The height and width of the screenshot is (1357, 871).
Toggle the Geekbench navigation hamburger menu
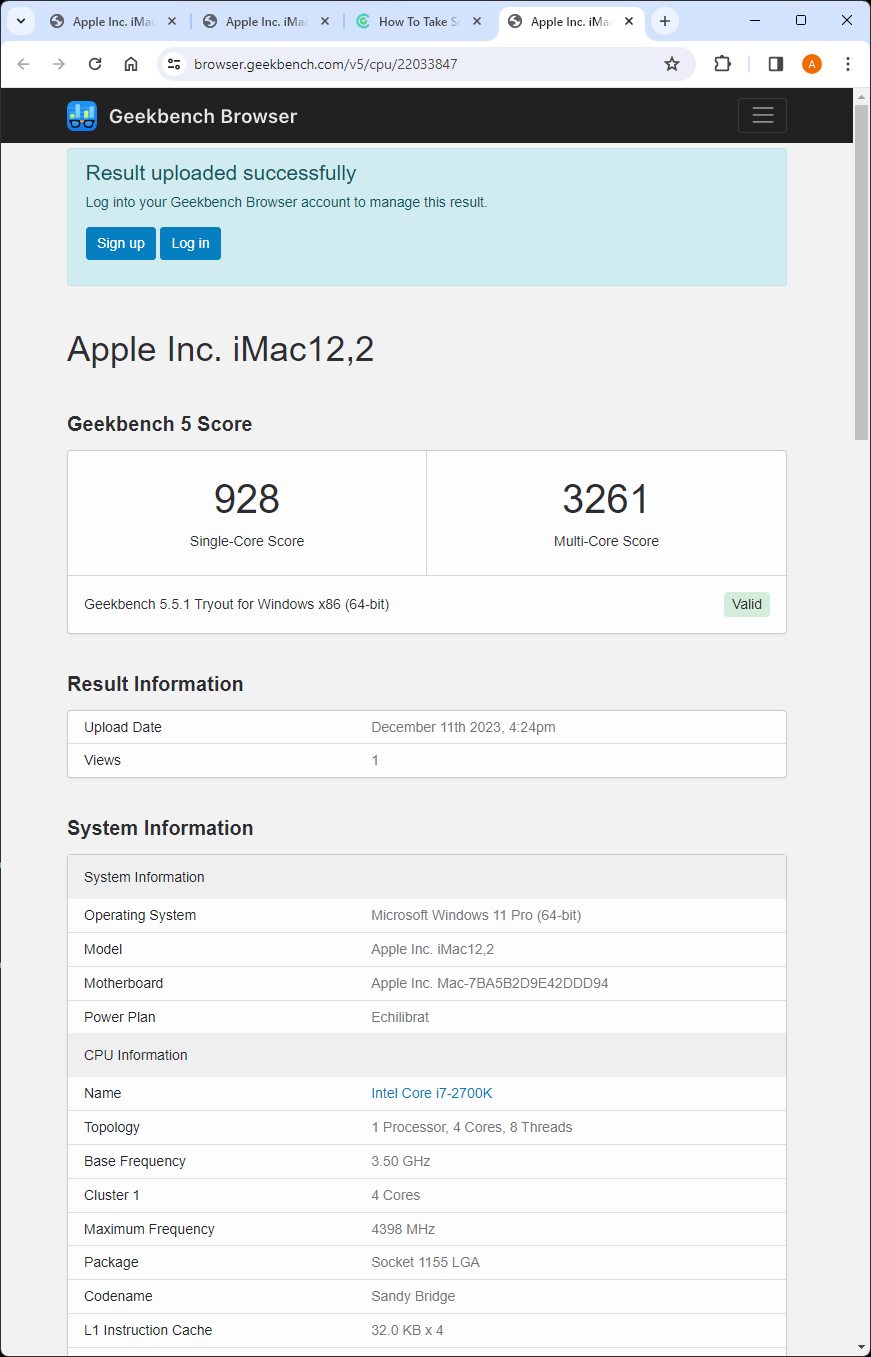pyautogui.click(x=762, y=116)
